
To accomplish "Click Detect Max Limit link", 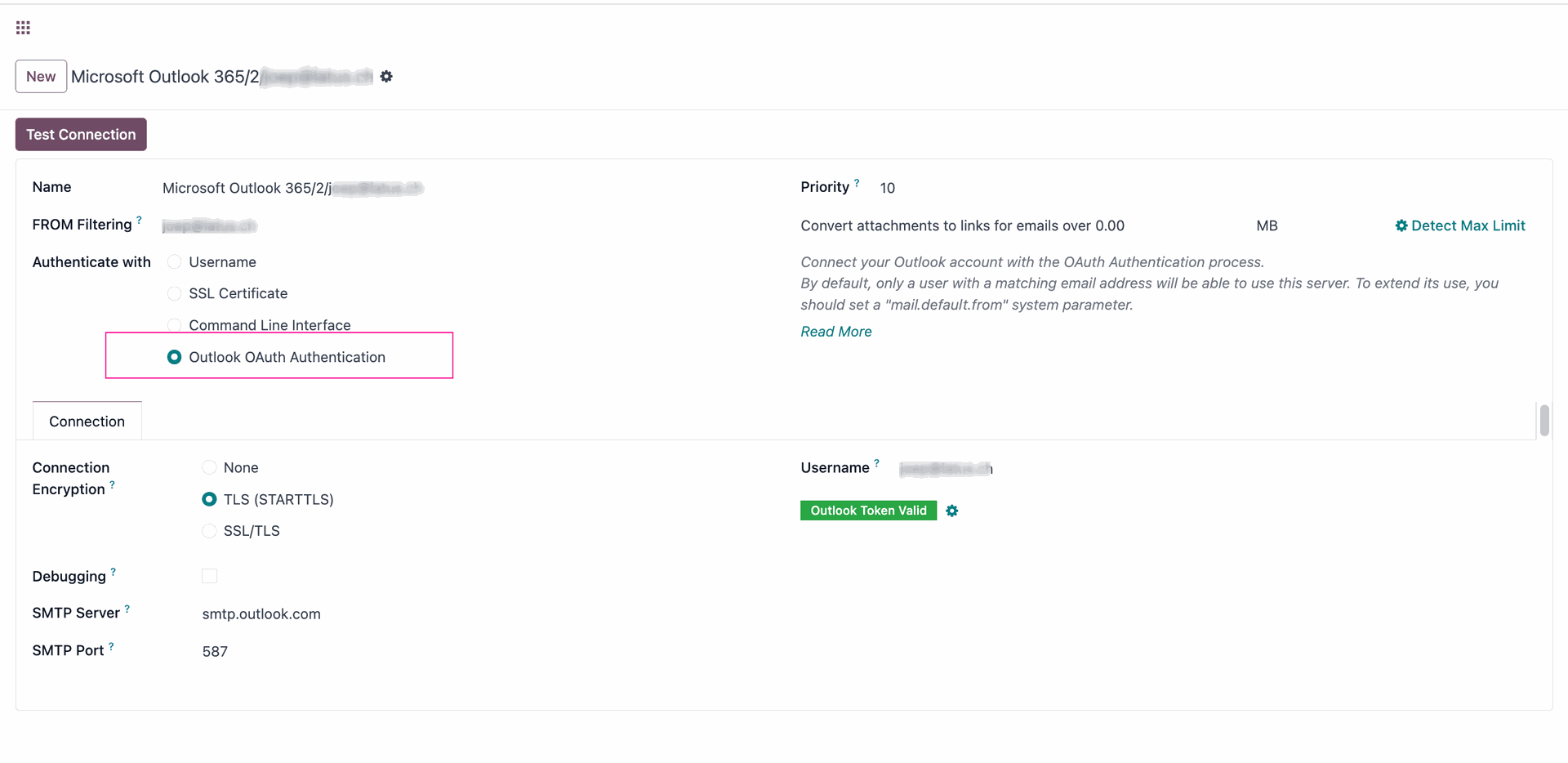I will click(x=1460, y=225).
